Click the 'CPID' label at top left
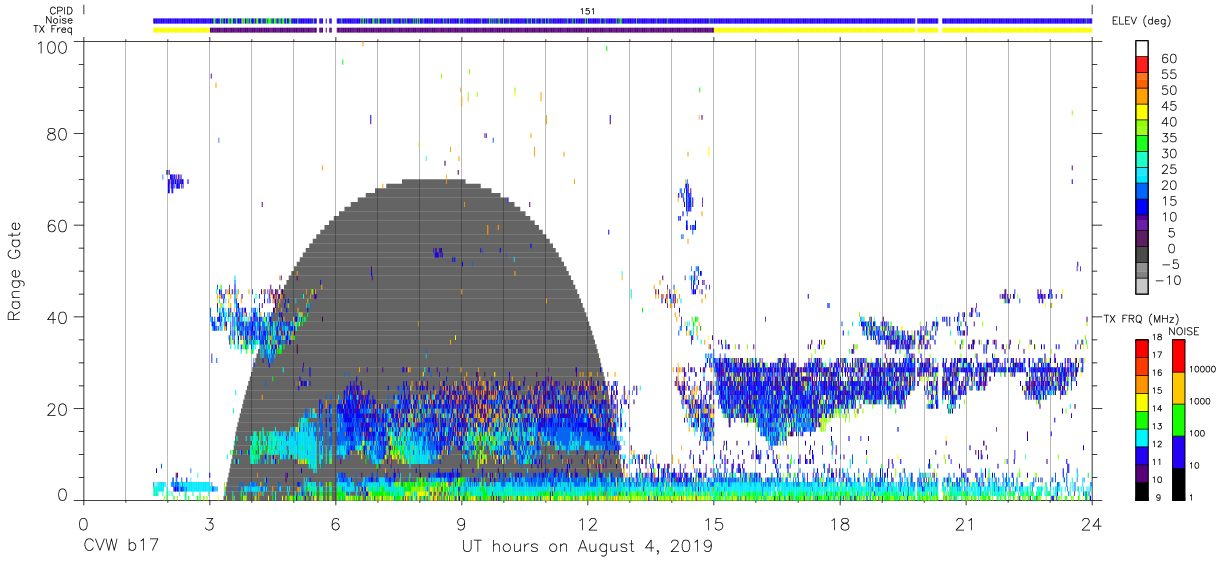The image size is (1228, 567). tap(61, 11)
